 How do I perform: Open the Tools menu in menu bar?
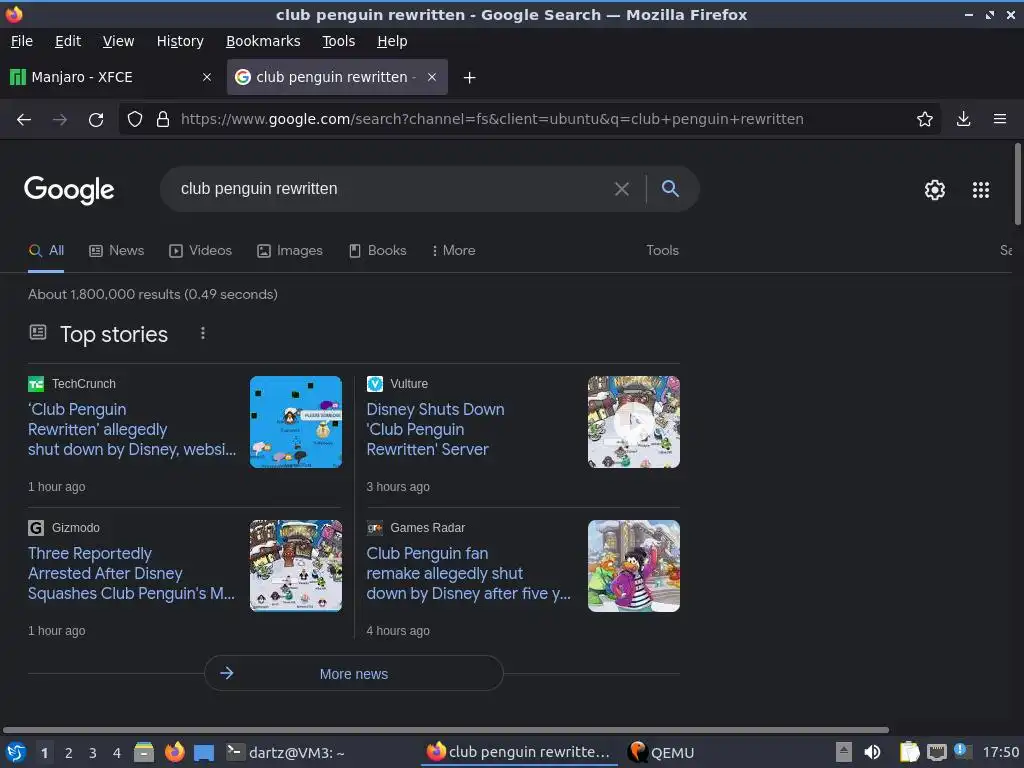338,41
